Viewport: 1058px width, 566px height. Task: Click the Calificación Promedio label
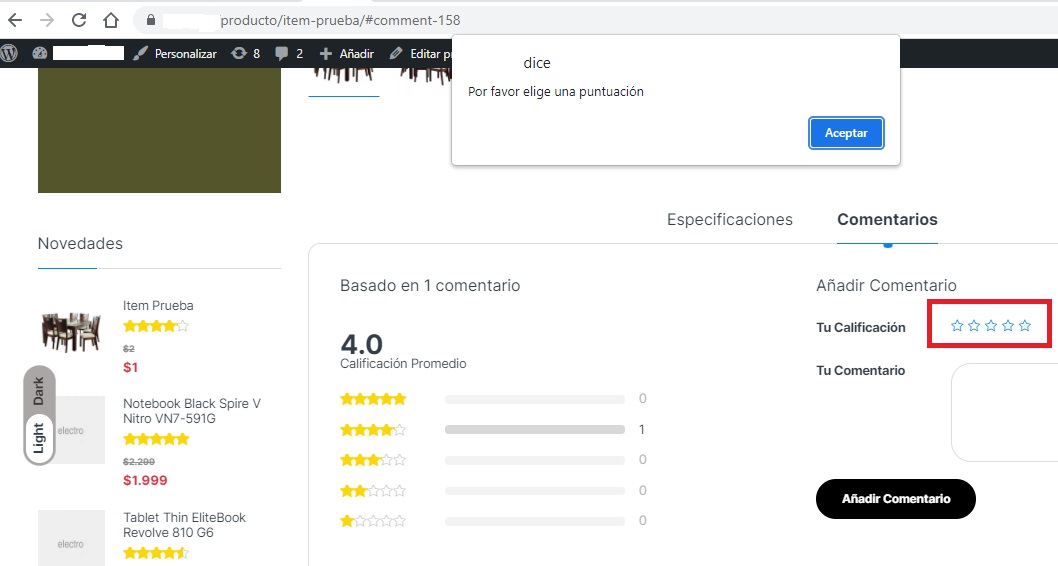point(403,364)
